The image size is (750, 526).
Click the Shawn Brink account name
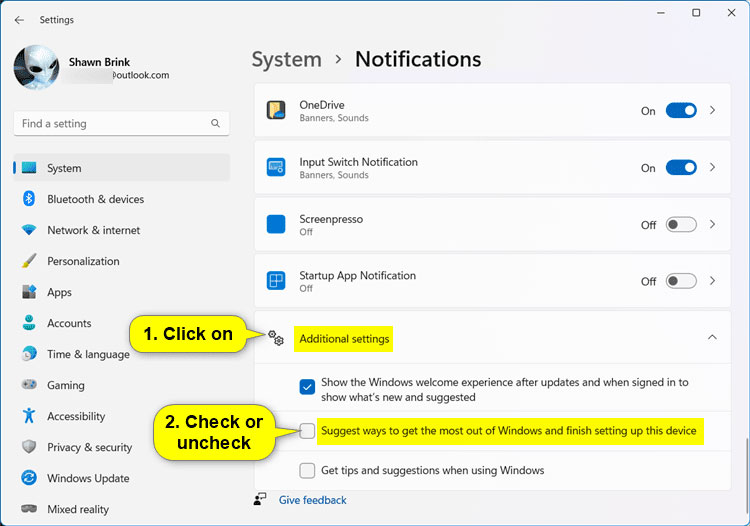click(99, 62)
